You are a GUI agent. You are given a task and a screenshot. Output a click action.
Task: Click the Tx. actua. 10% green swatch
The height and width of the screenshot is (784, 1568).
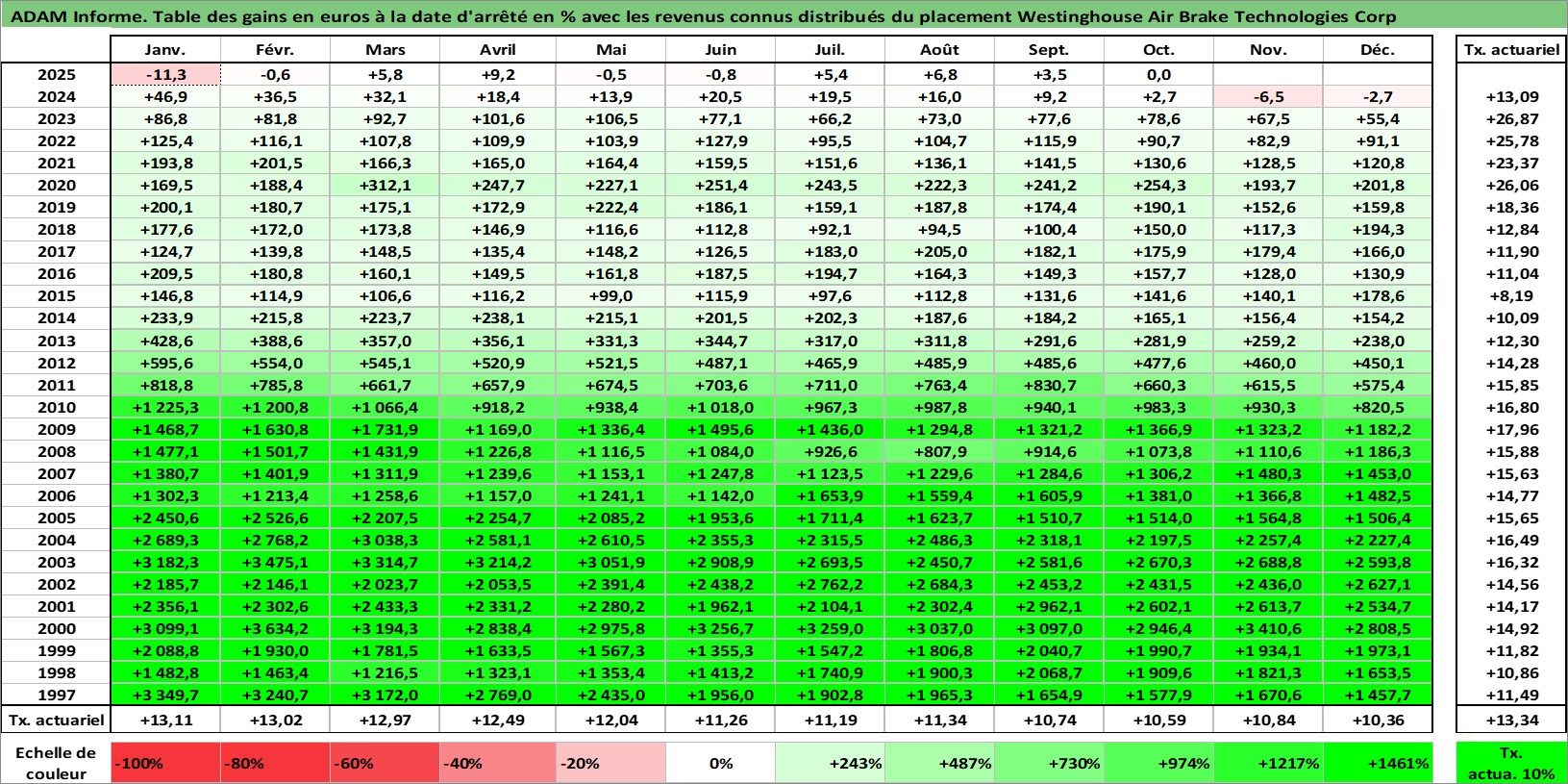[x=1511, y=763]
